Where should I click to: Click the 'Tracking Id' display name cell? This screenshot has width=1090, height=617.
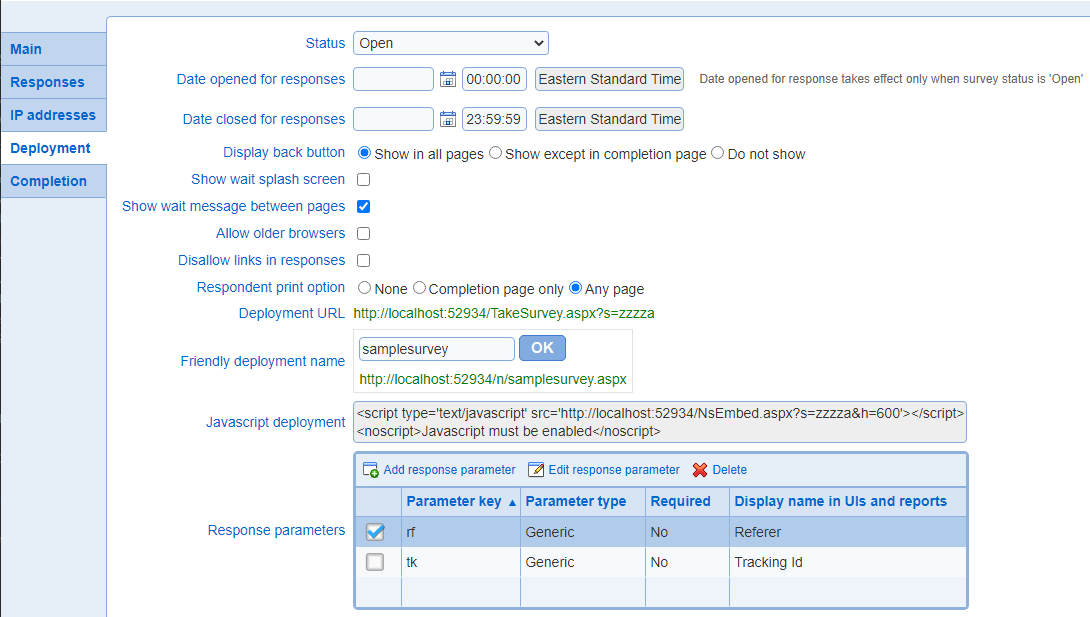tap(848, 562)
